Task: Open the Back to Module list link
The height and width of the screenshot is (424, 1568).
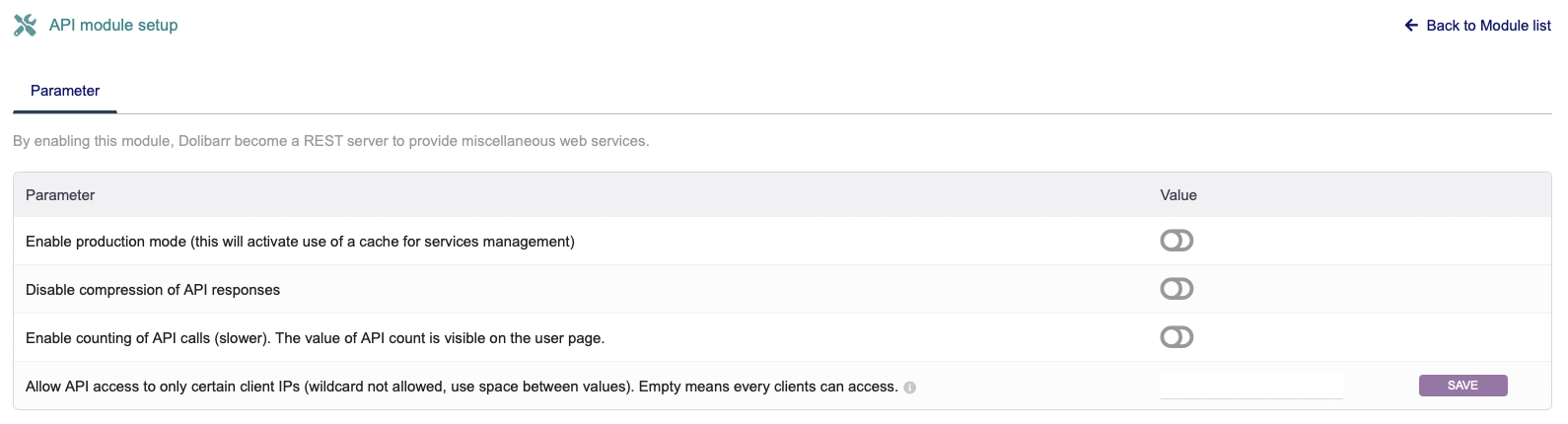Action: [x=1488, y=26]
